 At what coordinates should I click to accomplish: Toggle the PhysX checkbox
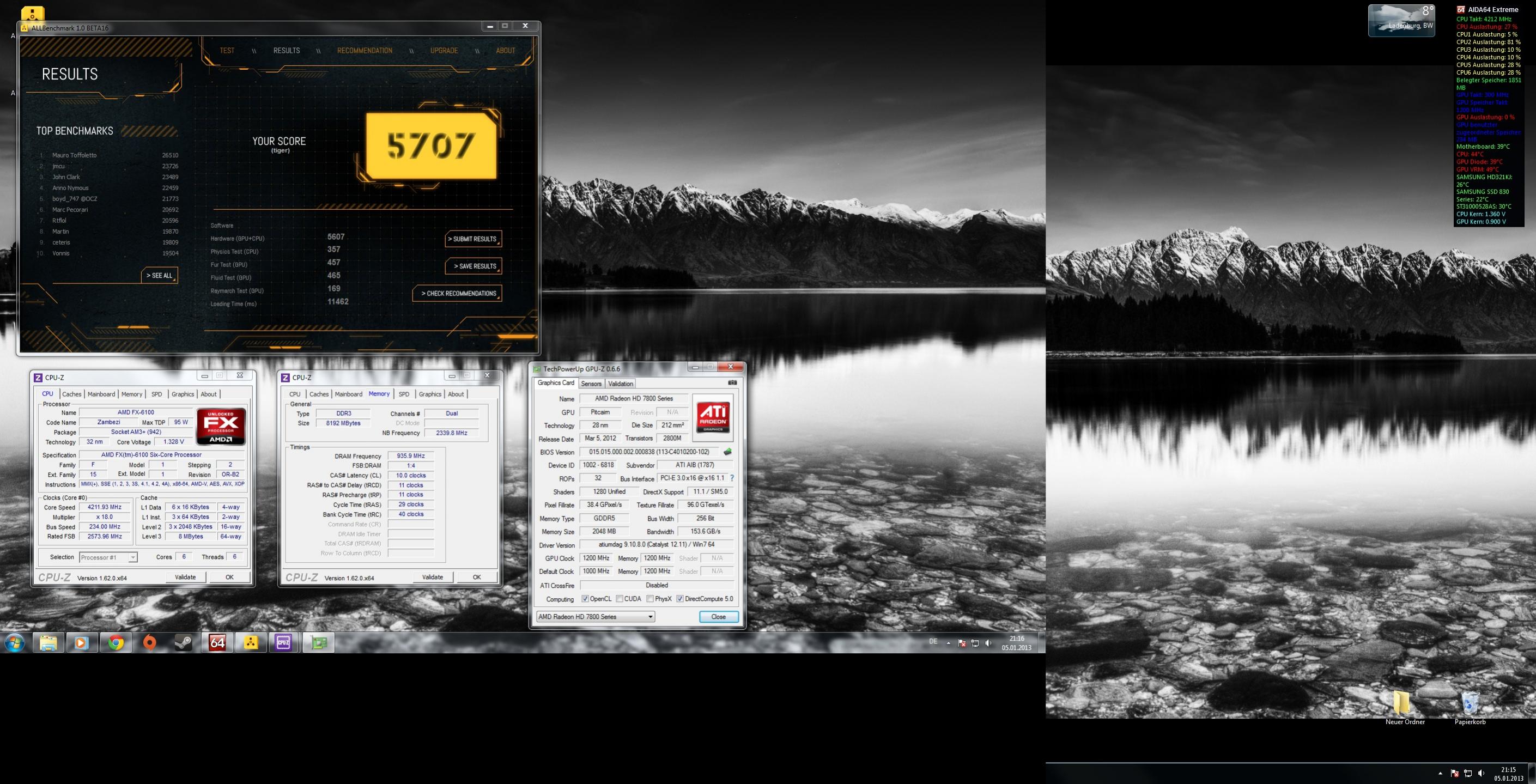(x=650, y=599)
